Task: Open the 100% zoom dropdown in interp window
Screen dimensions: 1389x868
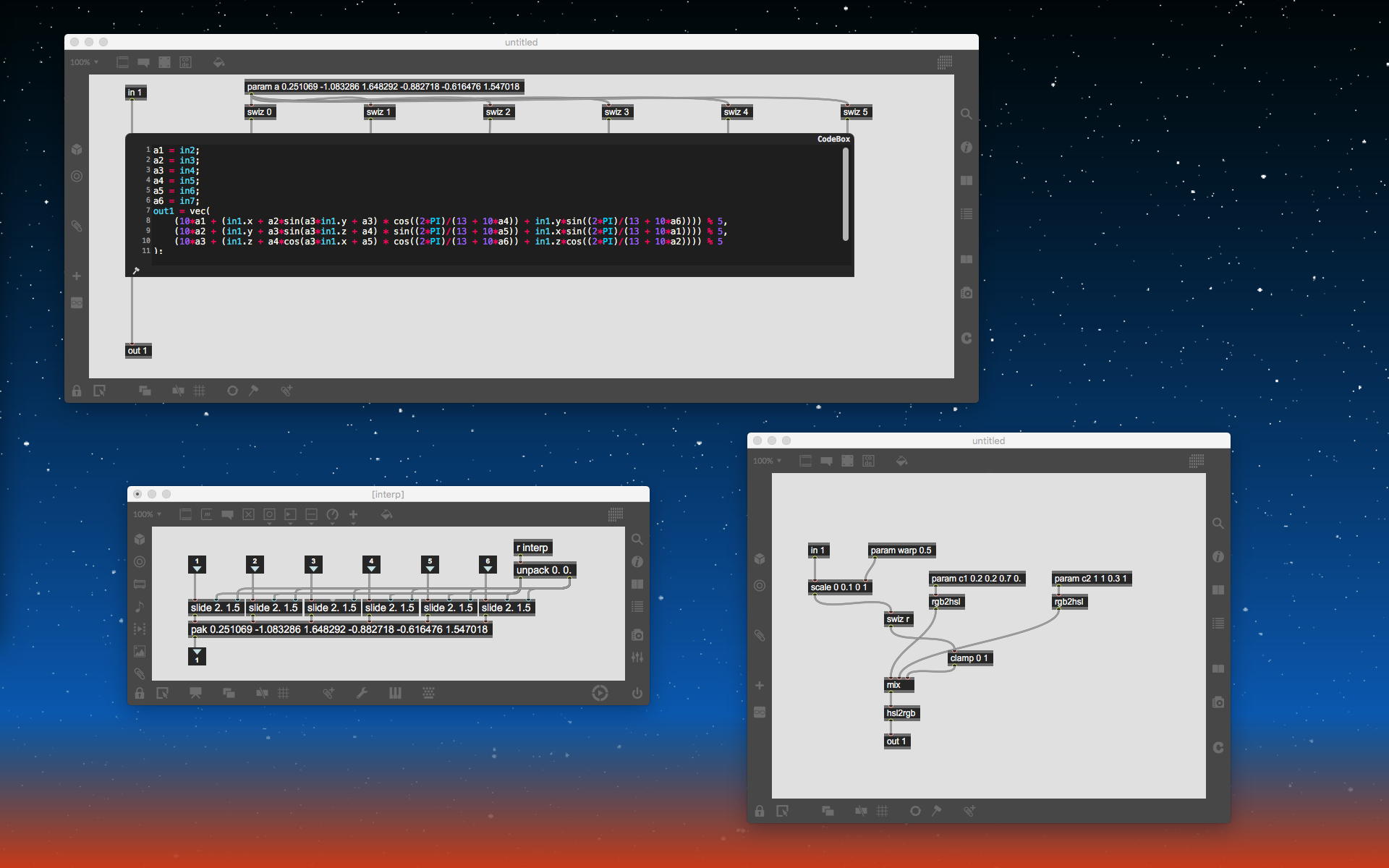Action: (x=147, y=514)
